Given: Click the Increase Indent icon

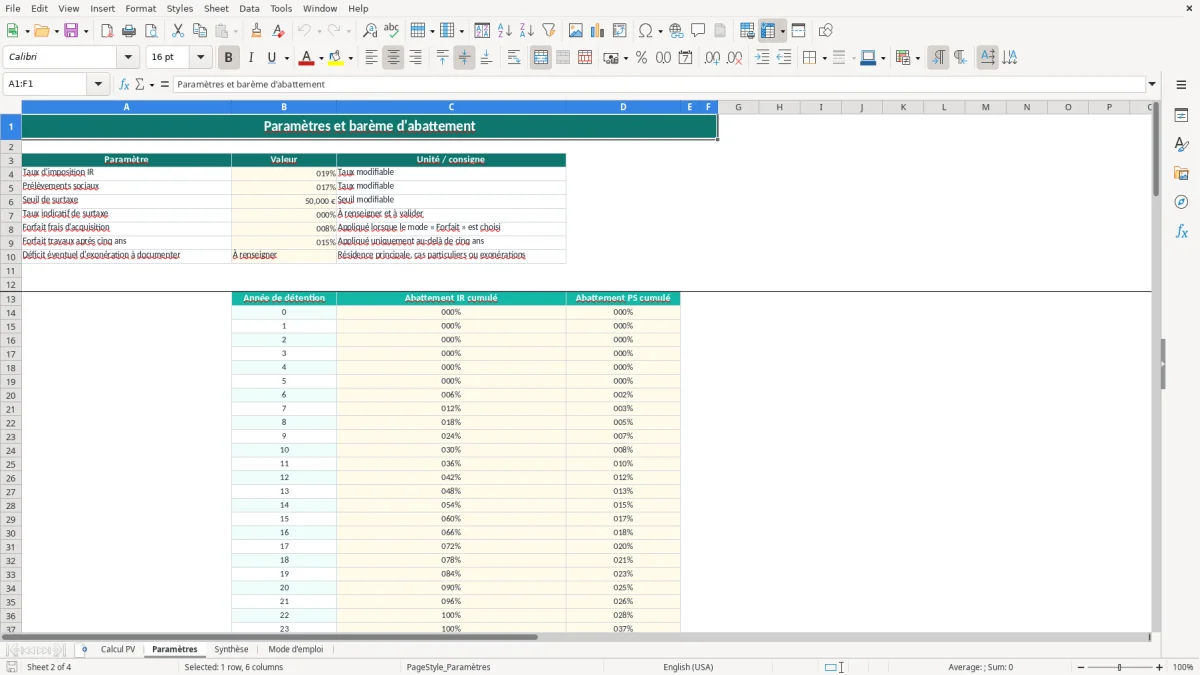Looking at the screenshot, I should [x=762, y=58].
